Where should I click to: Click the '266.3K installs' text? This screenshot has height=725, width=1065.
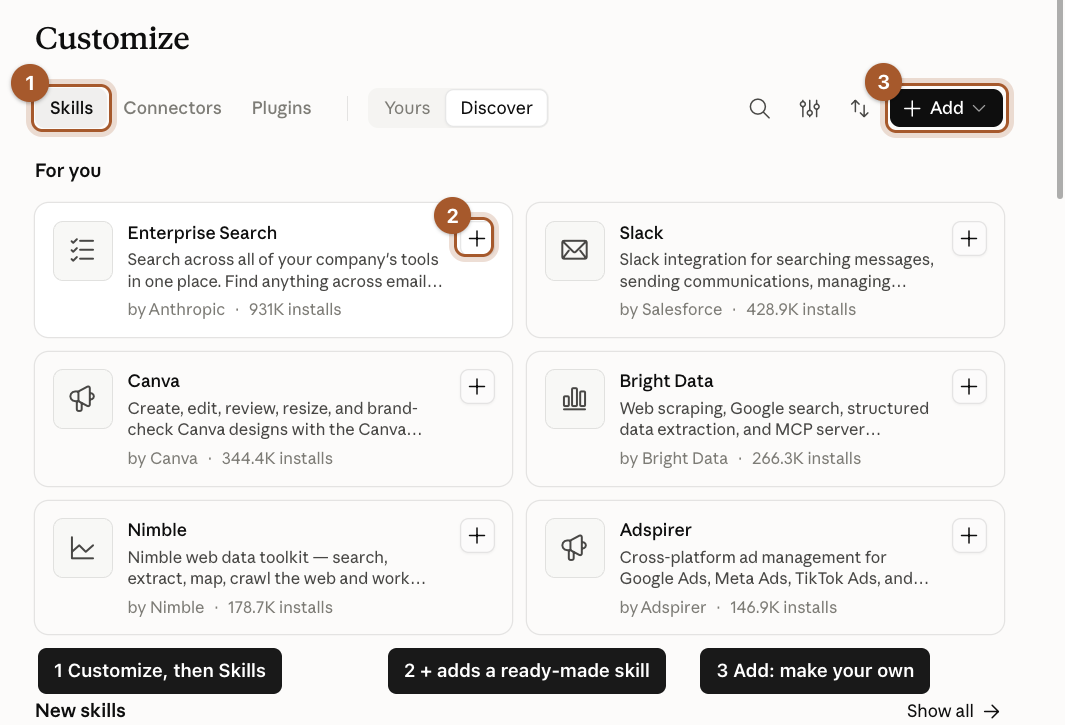tap(806, 459)
